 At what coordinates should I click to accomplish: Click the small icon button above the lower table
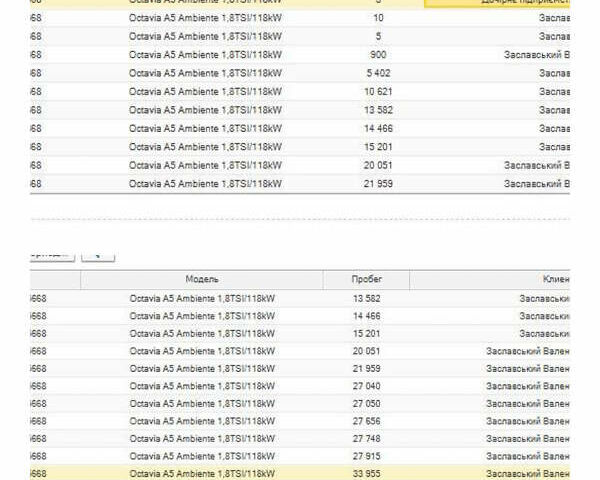[x=98, y=255]
